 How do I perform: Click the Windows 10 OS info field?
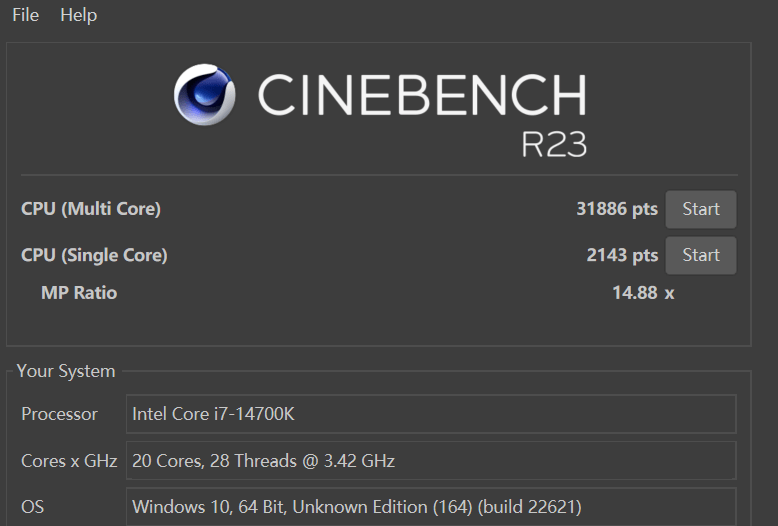click(432, 507)
